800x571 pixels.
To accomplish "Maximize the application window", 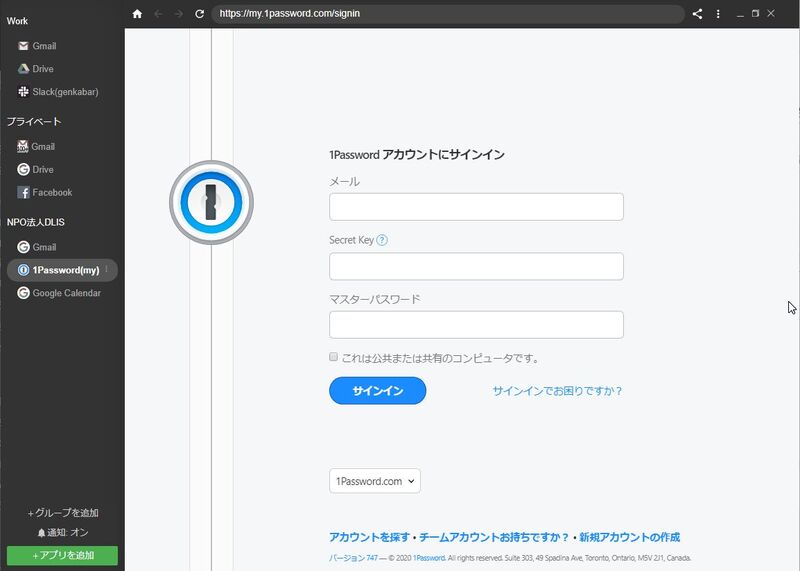I will click(x=755, y=14).
